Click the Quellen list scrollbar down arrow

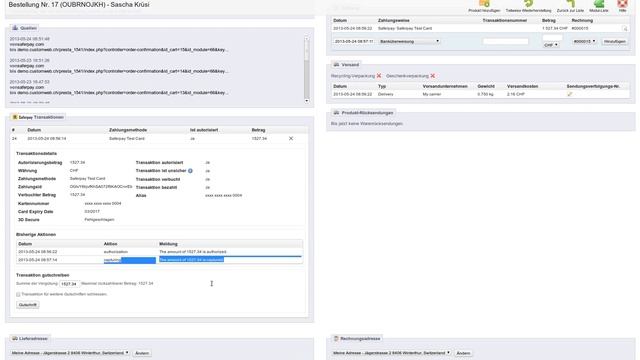coord(307,100)
